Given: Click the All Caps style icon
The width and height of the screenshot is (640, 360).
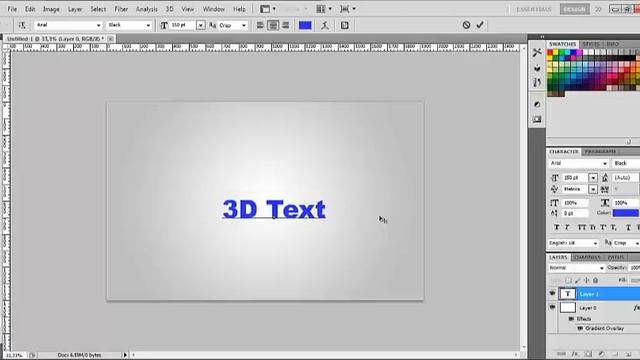Looking at the screenshot, I should pos(582,227).
